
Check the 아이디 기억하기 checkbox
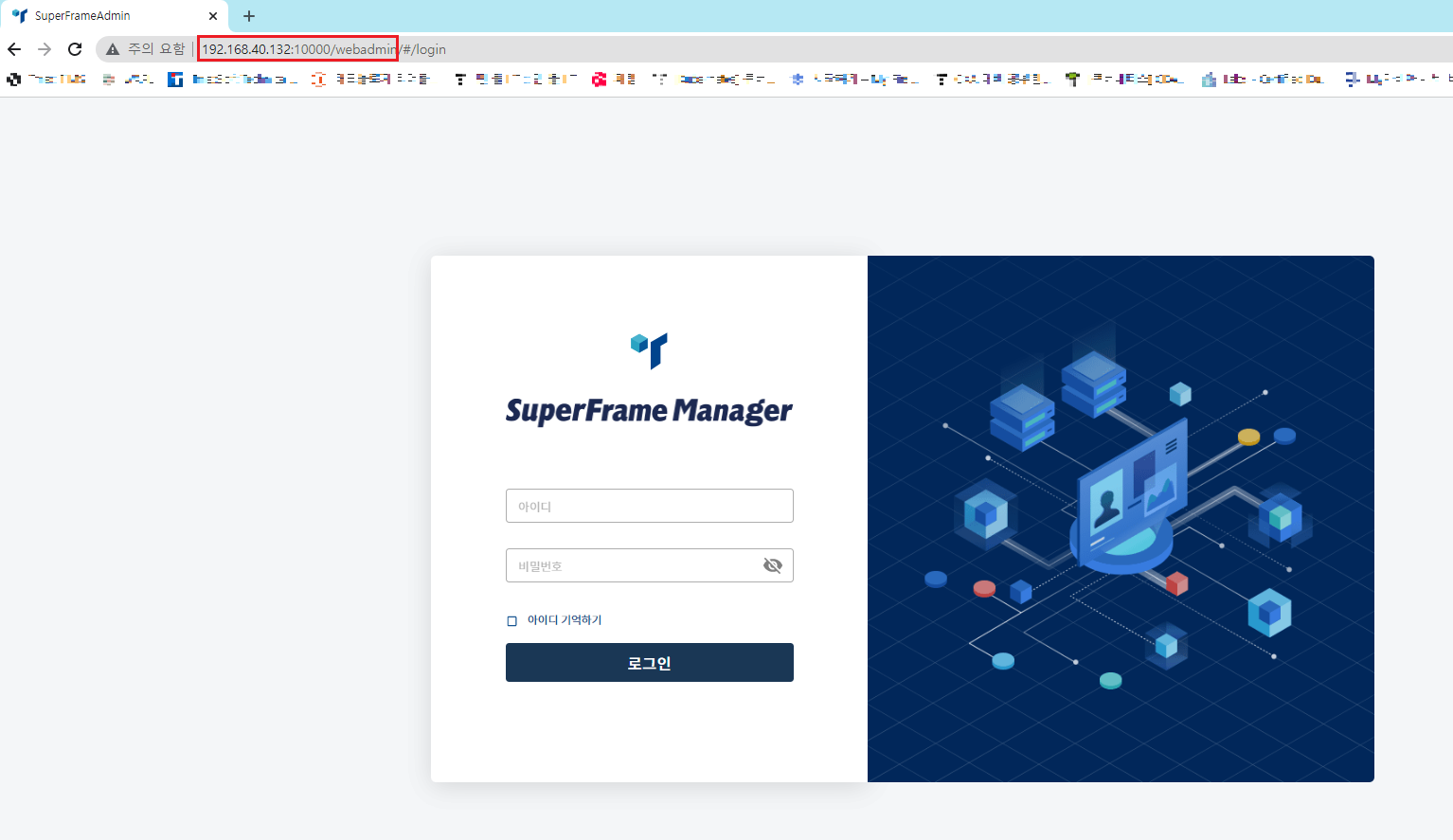click(512, 621)
